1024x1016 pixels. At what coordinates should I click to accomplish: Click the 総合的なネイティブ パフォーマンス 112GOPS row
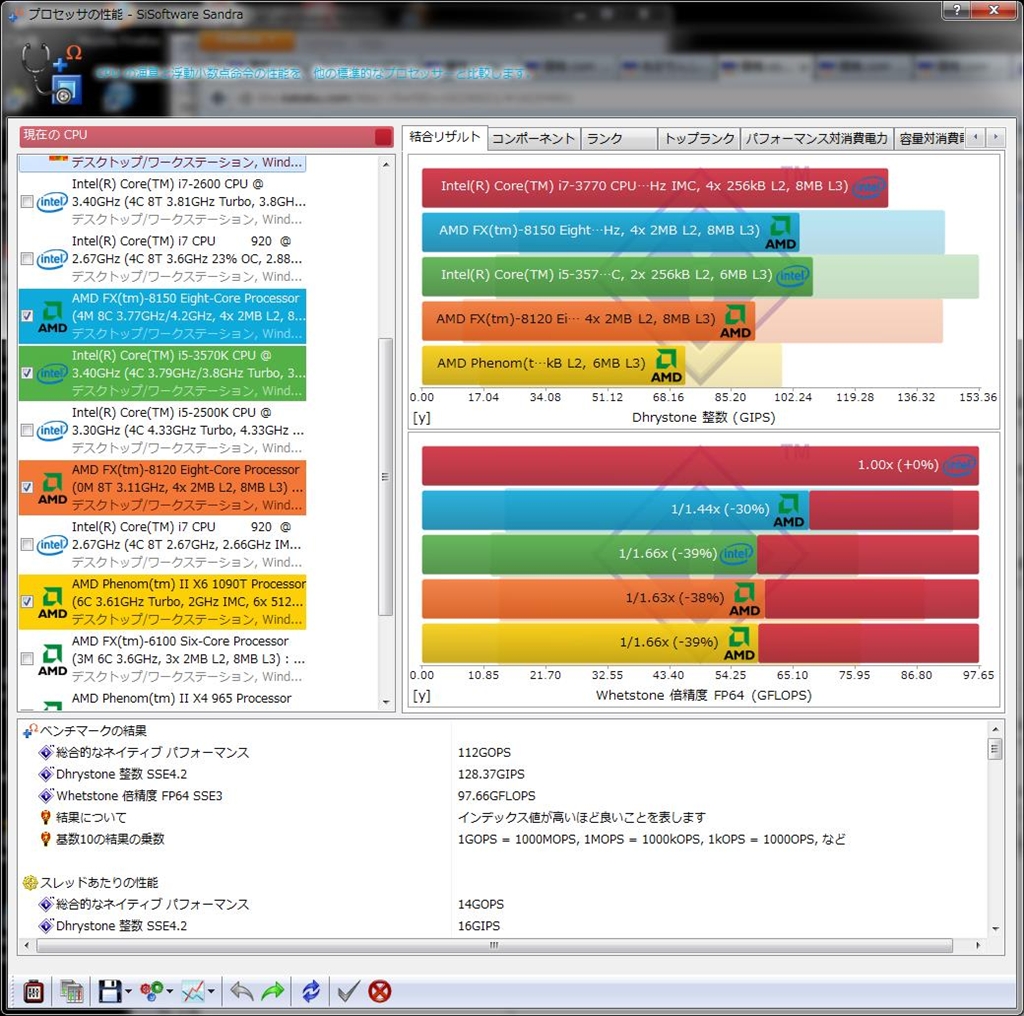pos(503,752)
